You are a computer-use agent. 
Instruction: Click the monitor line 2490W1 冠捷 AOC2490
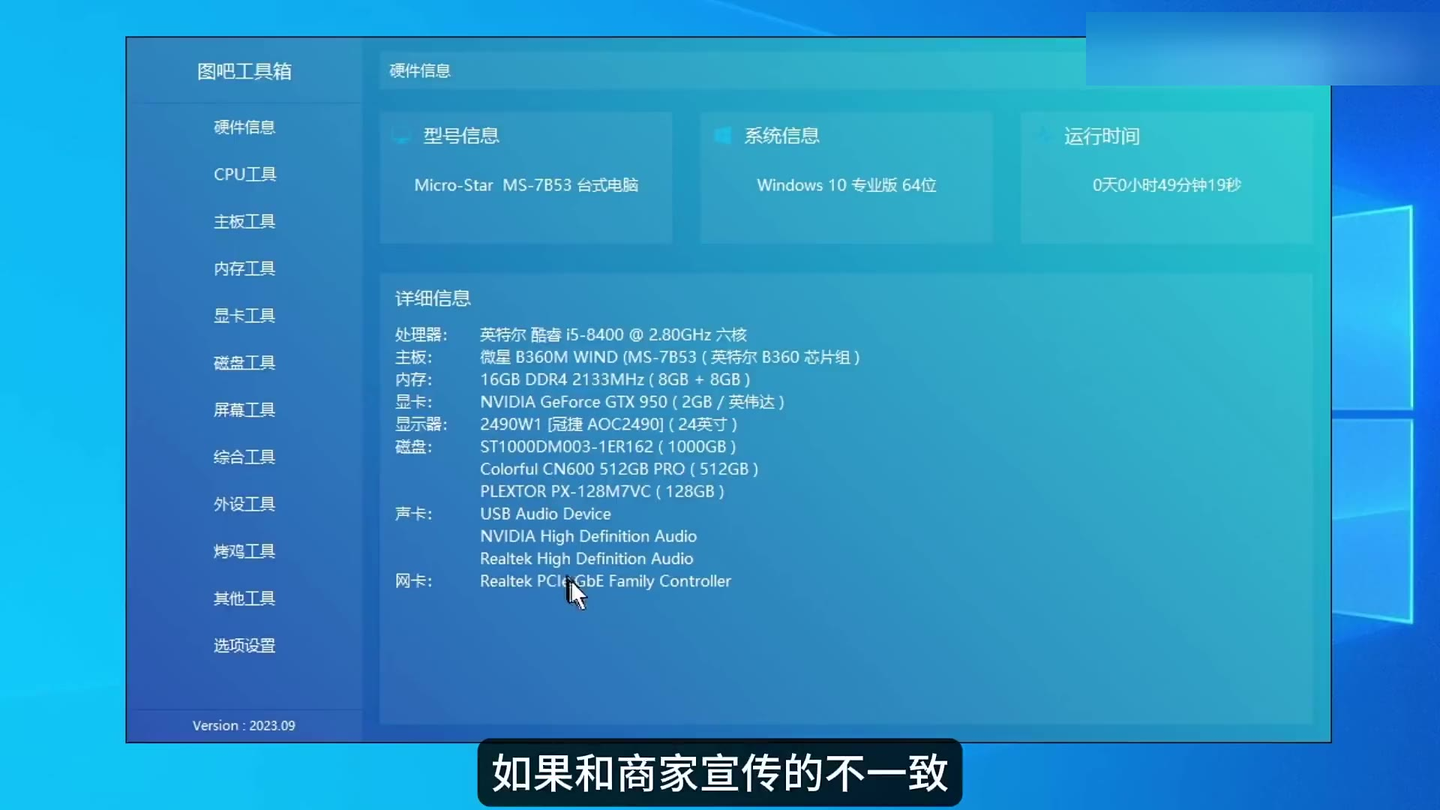point(608,424)
